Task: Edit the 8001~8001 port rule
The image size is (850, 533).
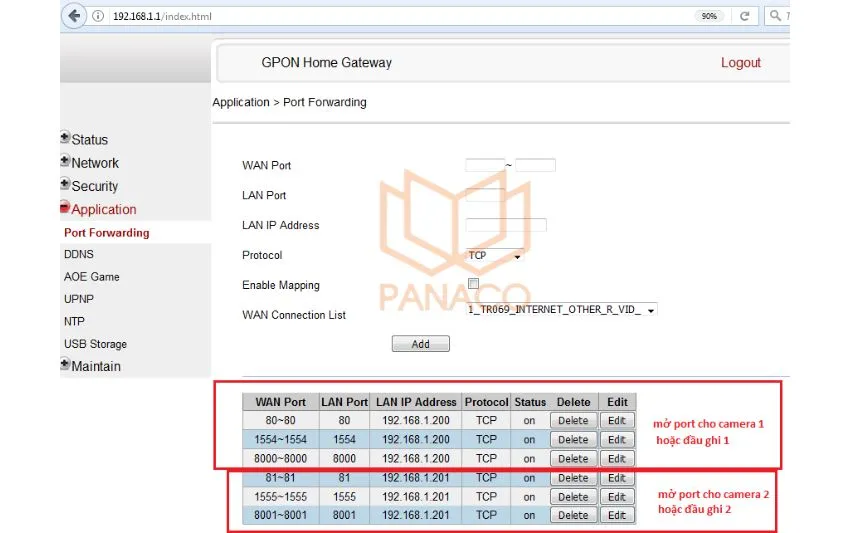Action: coord(617,515)
